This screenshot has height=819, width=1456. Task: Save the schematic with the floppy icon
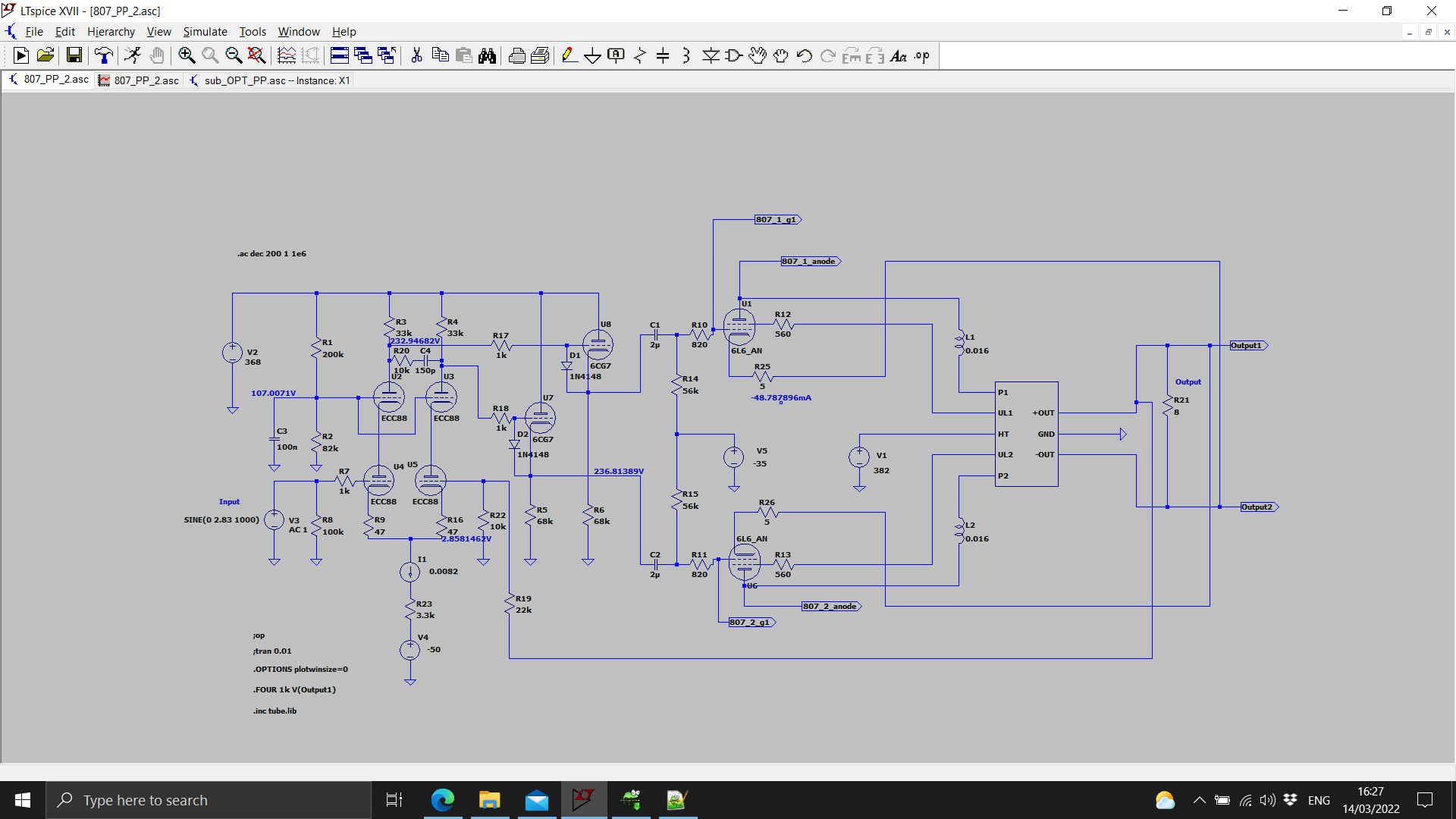(x=74, y=55)
